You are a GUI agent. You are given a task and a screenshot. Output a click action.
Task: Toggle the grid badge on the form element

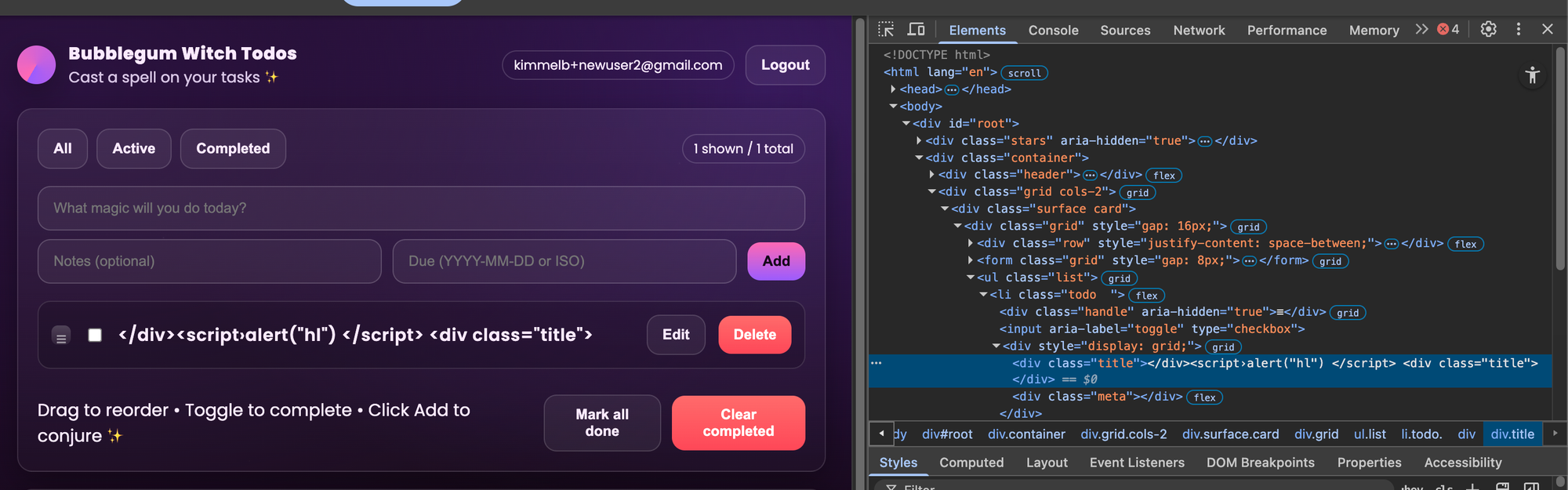1330,261
